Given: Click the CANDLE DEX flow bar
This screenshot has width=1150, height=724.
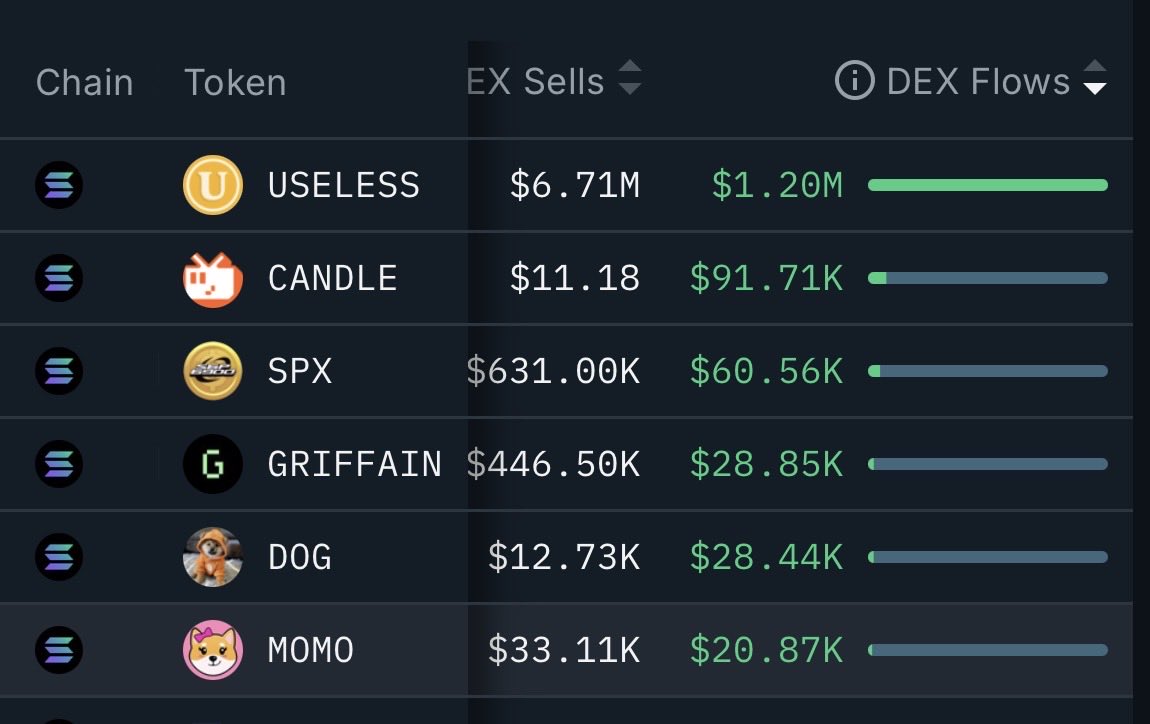Looking at the screenshot, I should click(x=987, y=278).
